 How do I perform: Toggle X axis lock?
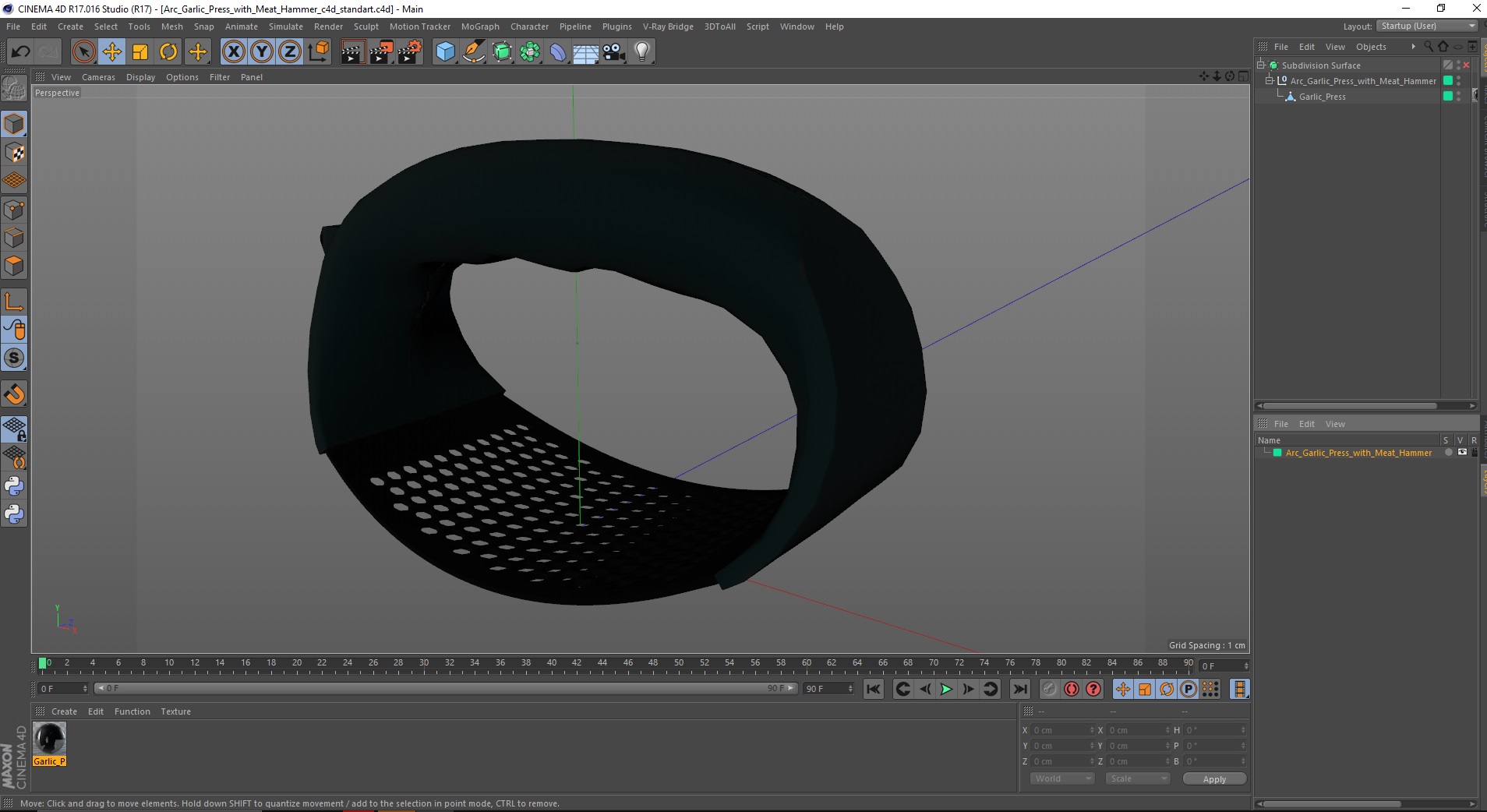tap(234, 52)
